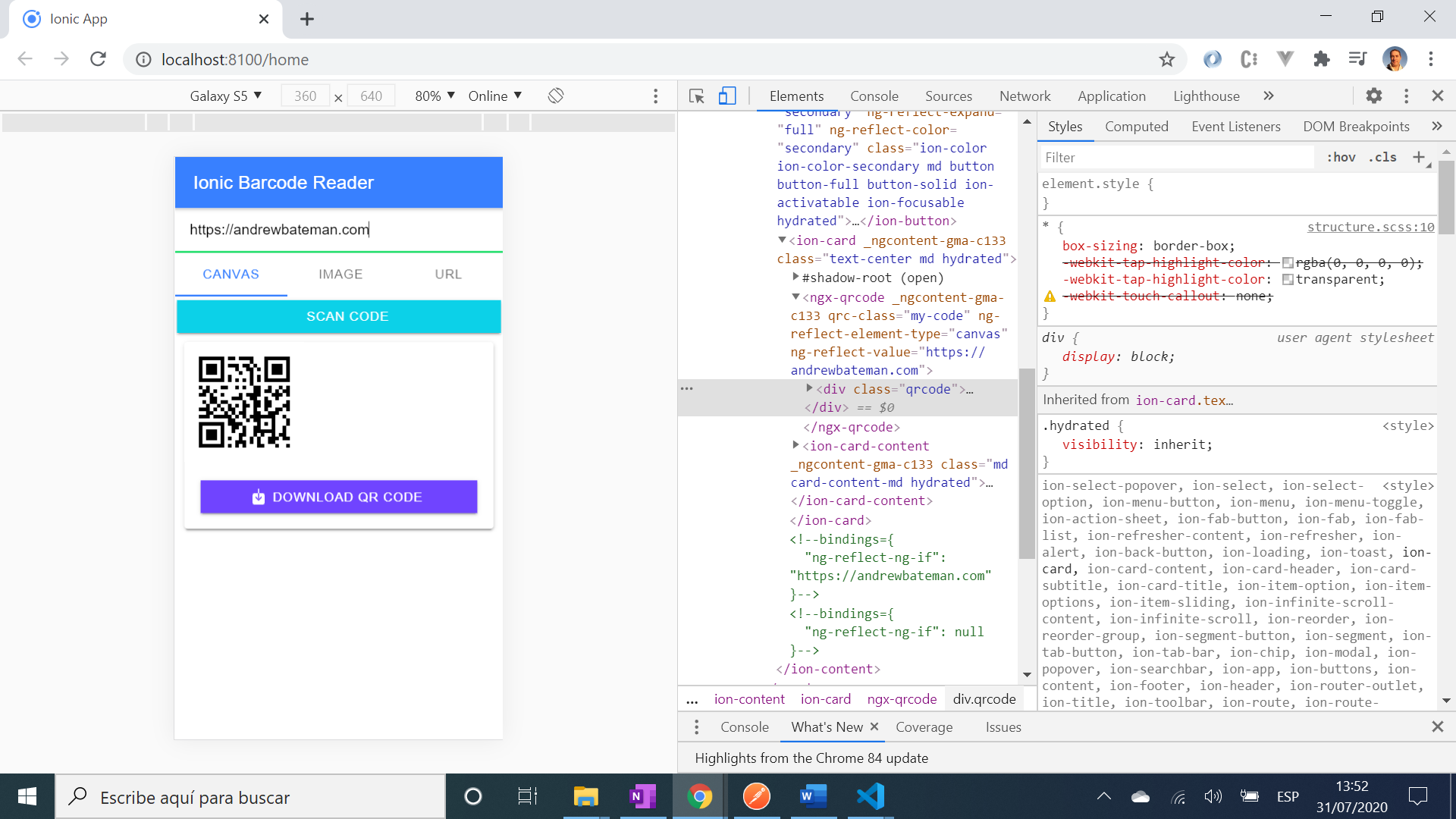Screen dimensions: 1456x819
Task: Open the Chrome extensions puzzle icon
Action: point(1321,59)
